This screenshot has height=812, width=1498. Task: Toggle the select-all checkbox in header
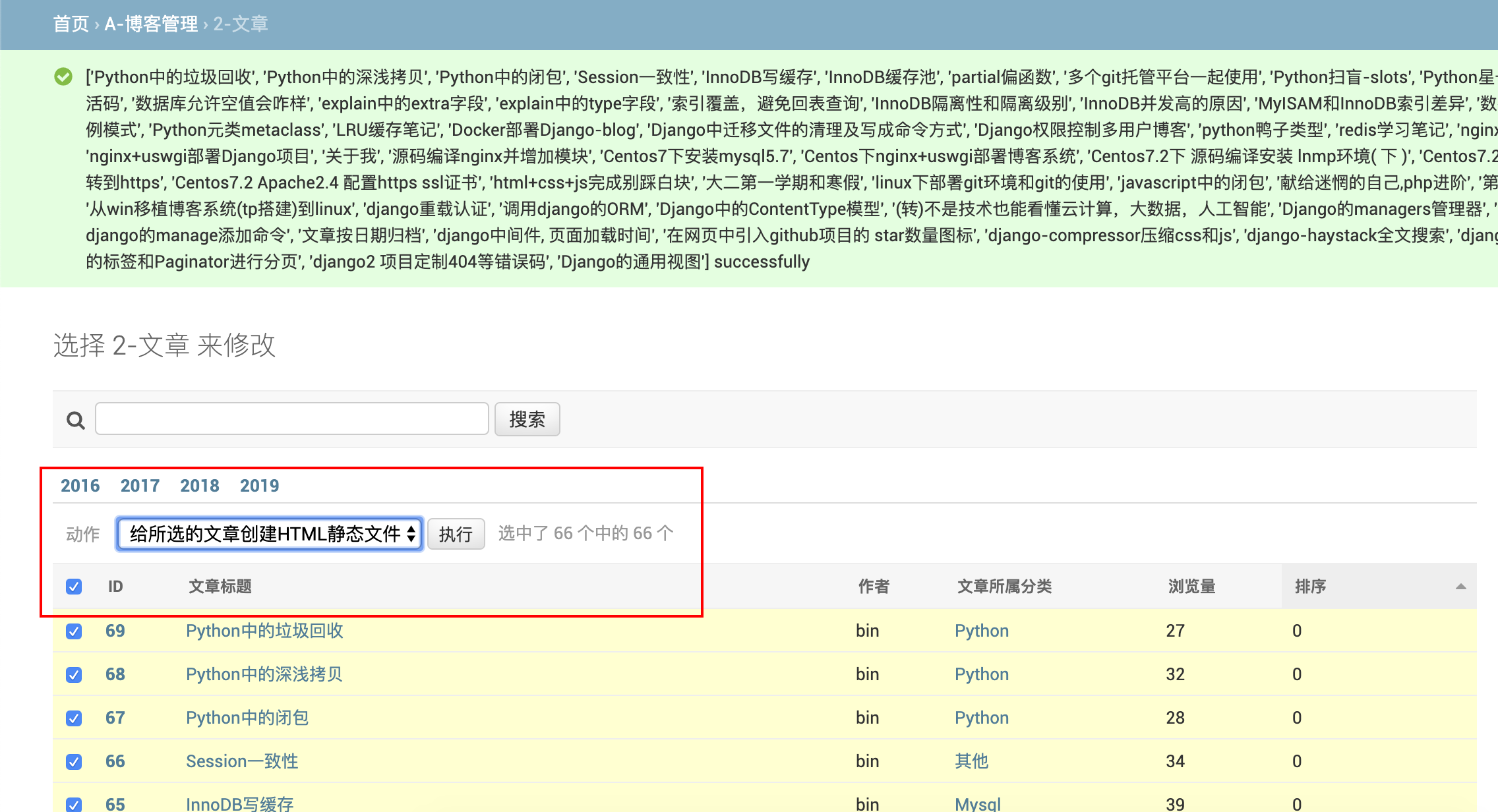point(74,587)
